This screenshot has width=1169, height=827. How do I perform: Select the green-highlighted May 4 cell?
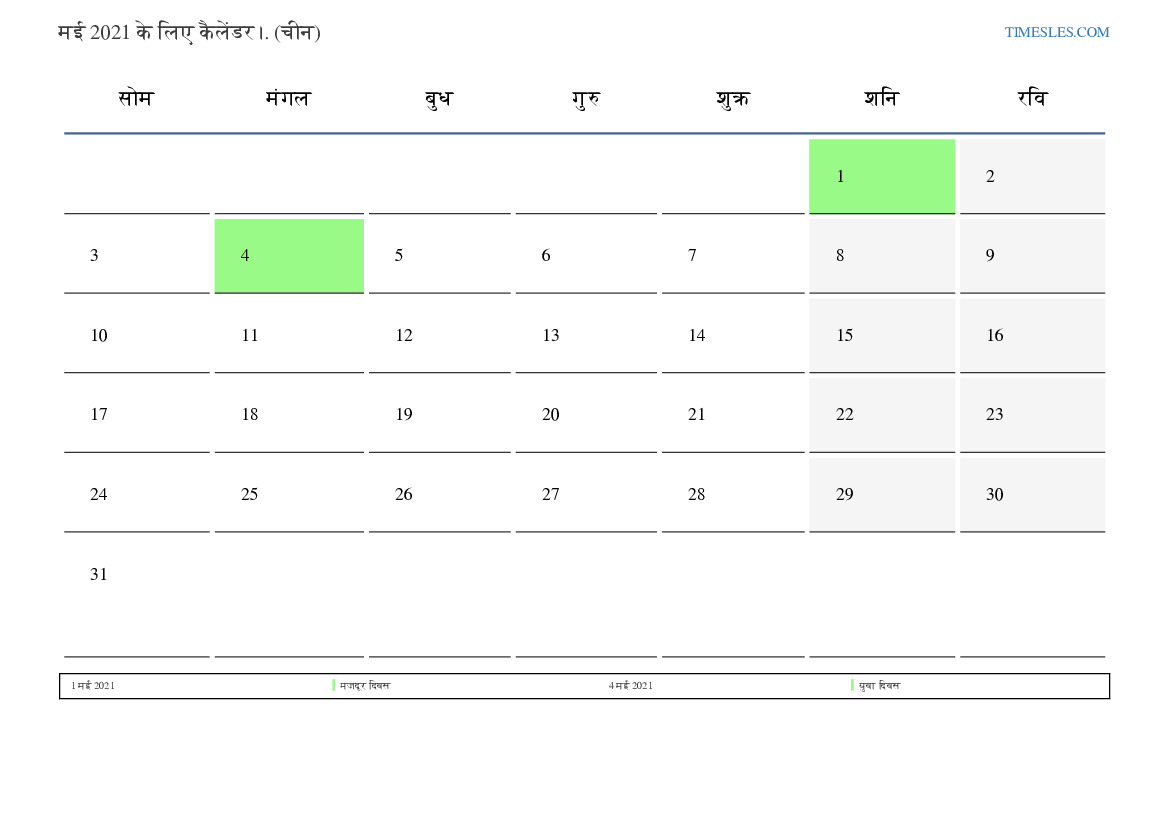click(288, 255)
